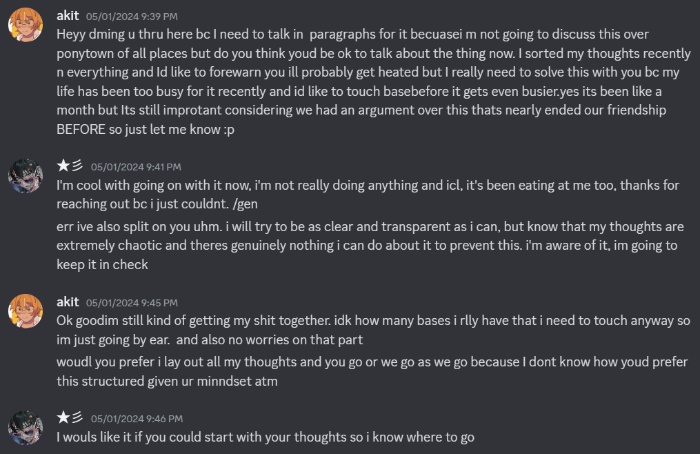Screen dimensions: 700x454
Task: Open akit's profile from the 9:39 PM username
Action: click(x=69, y=17)
